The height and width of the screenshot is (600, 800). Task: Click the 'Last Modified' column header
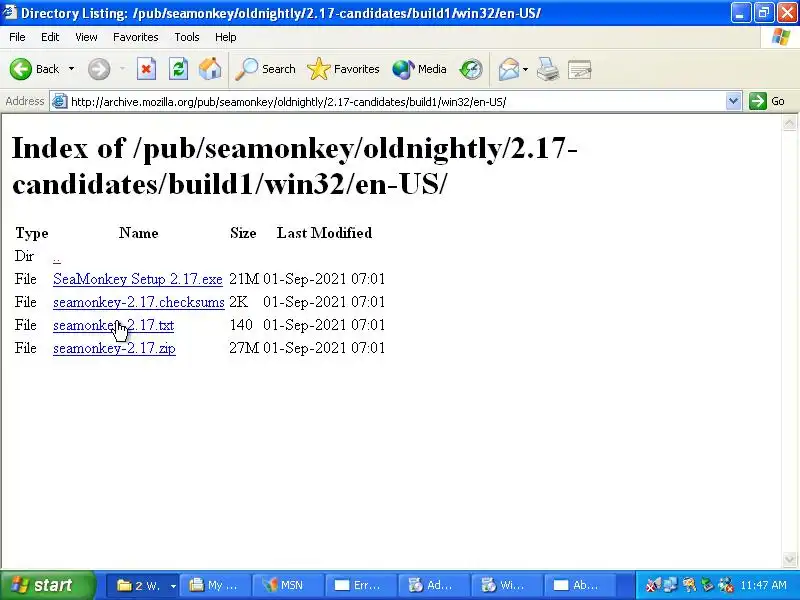click(x=324, y=233)
